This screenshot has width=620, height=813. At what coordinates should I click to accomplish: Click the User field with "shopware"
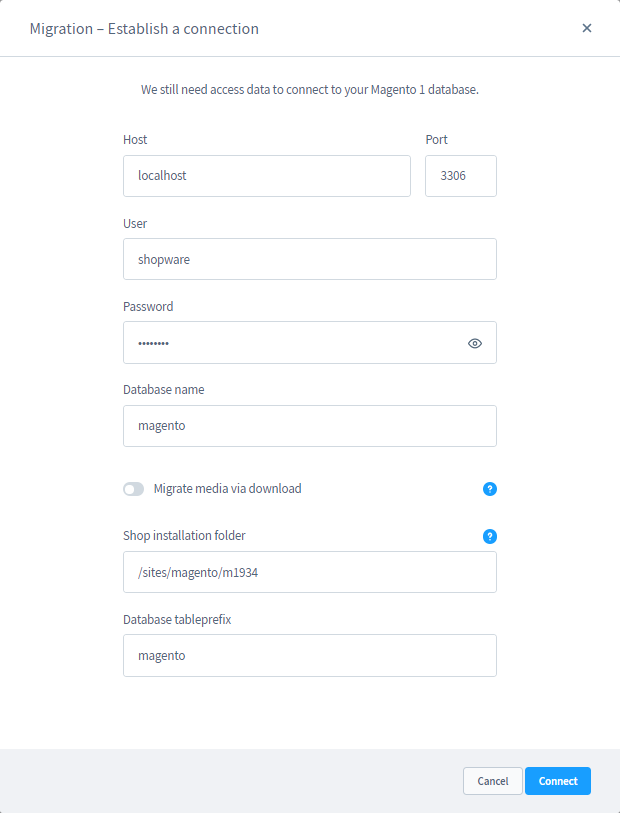310,259
